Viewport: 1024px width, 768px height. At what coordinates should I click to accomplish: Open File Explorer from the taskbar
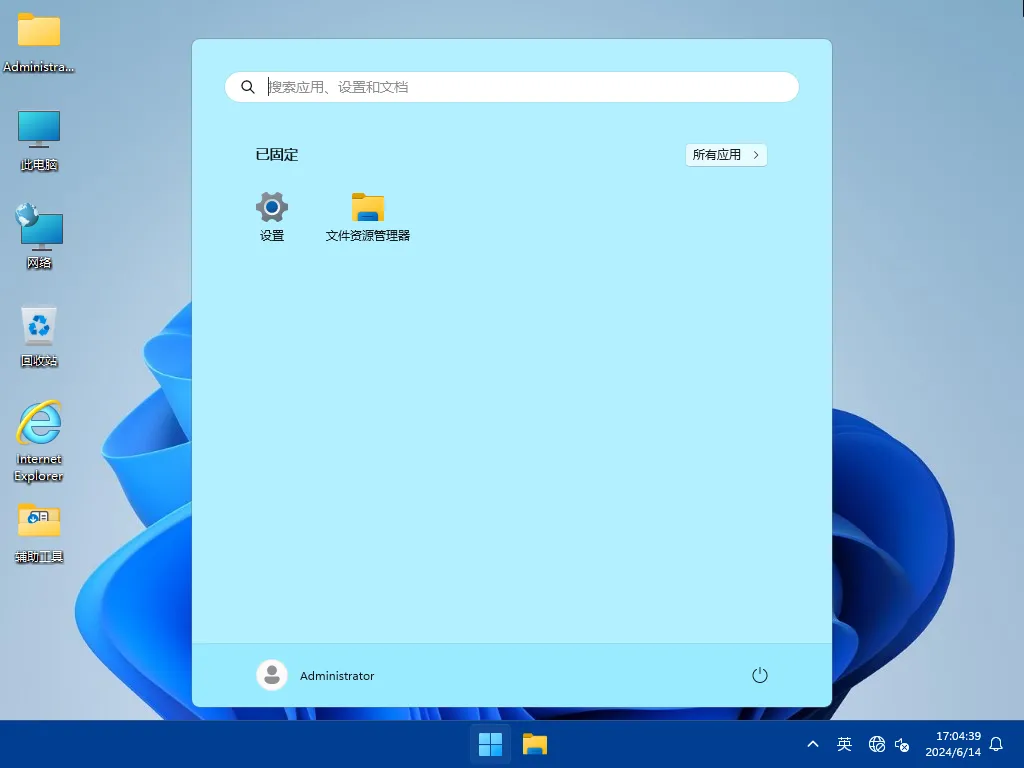pos(535,744)
